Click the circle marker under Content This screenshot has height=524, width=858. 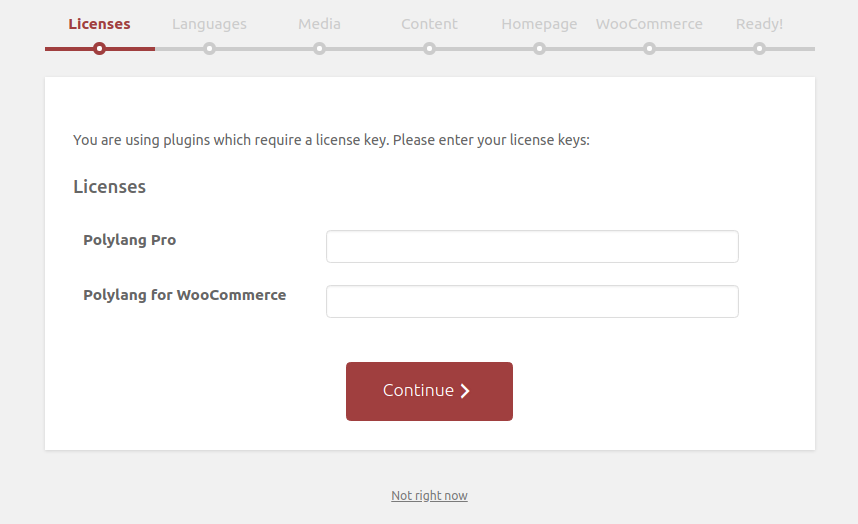click(429, 49)
